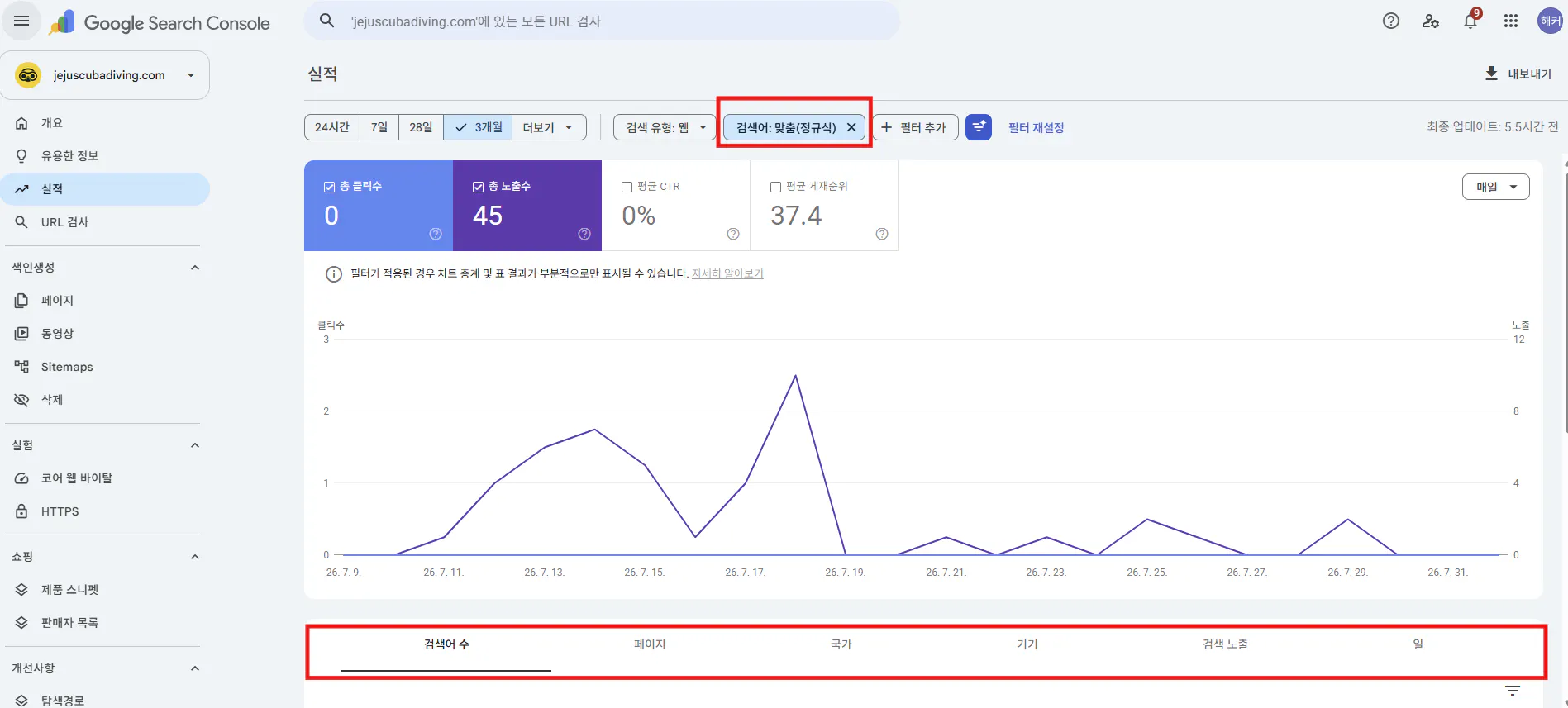Click the info icon beside filter notice
This screenshot has height=708, width=1568.
334,274
